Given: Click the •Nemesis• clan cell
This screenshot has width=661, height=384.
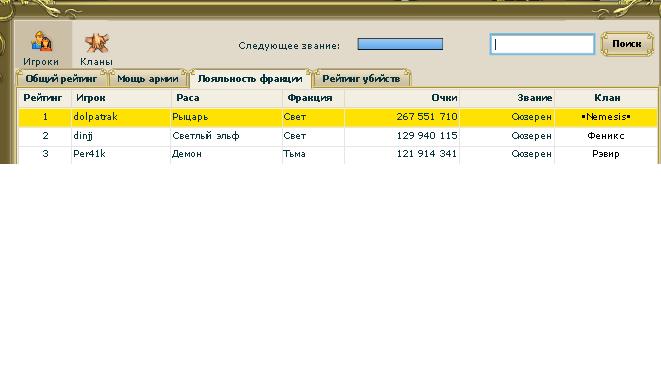Looking at the screenshot, I should (x=606, y=117).
